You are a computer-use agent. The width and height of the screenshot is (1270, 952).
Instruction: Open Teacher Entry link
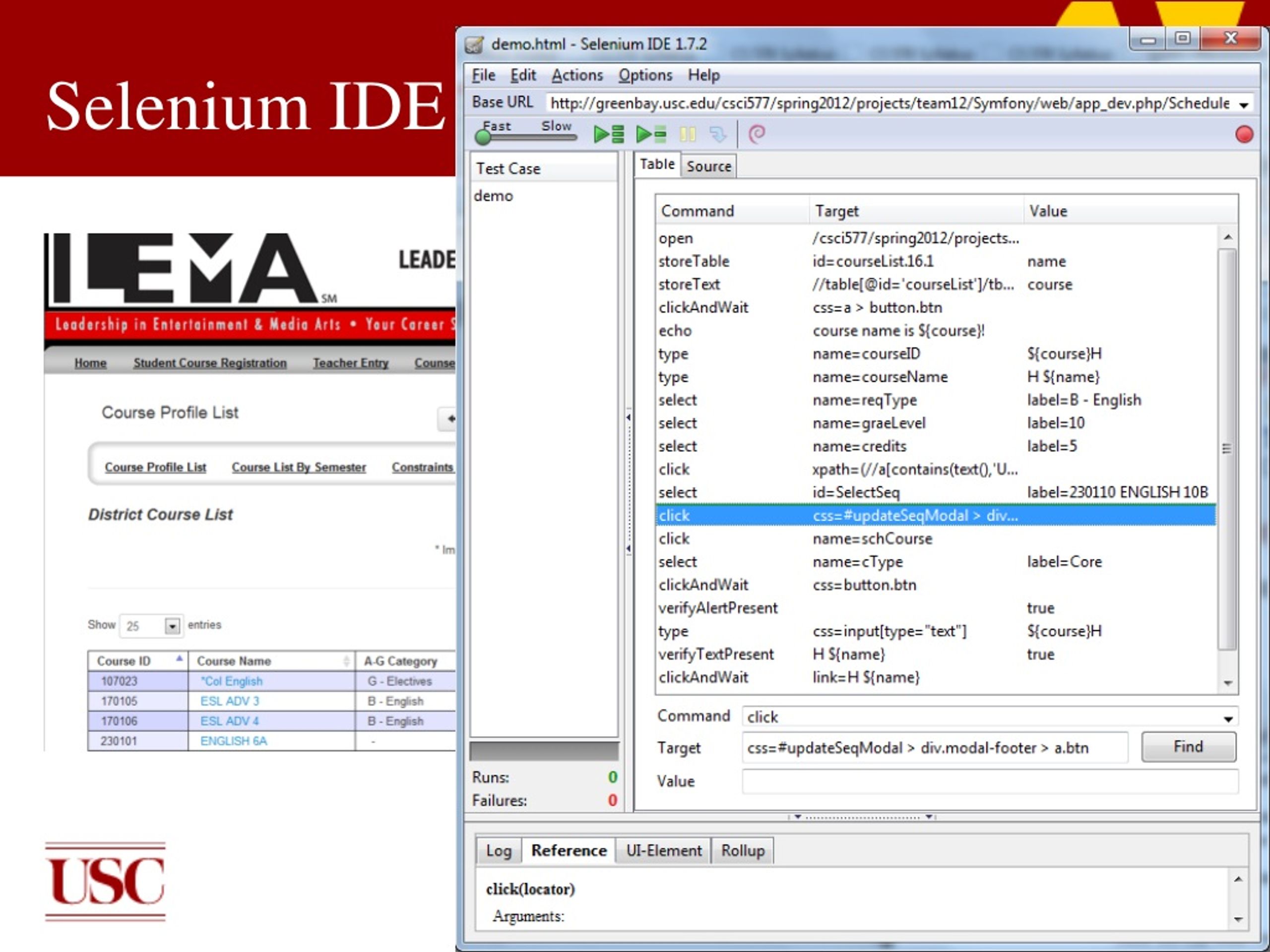pyautogui.click(x=350, y=363)
